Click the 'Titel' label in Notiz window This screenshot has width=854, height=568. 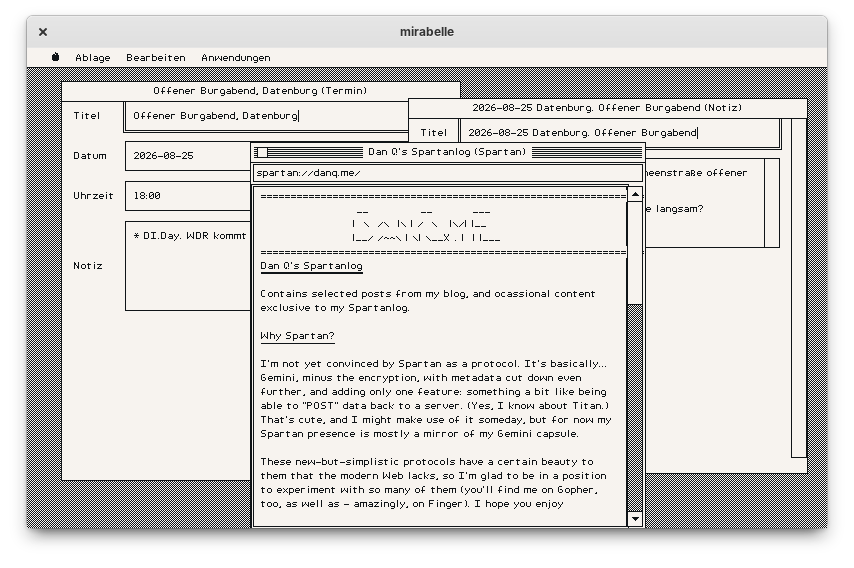point(434,132)
